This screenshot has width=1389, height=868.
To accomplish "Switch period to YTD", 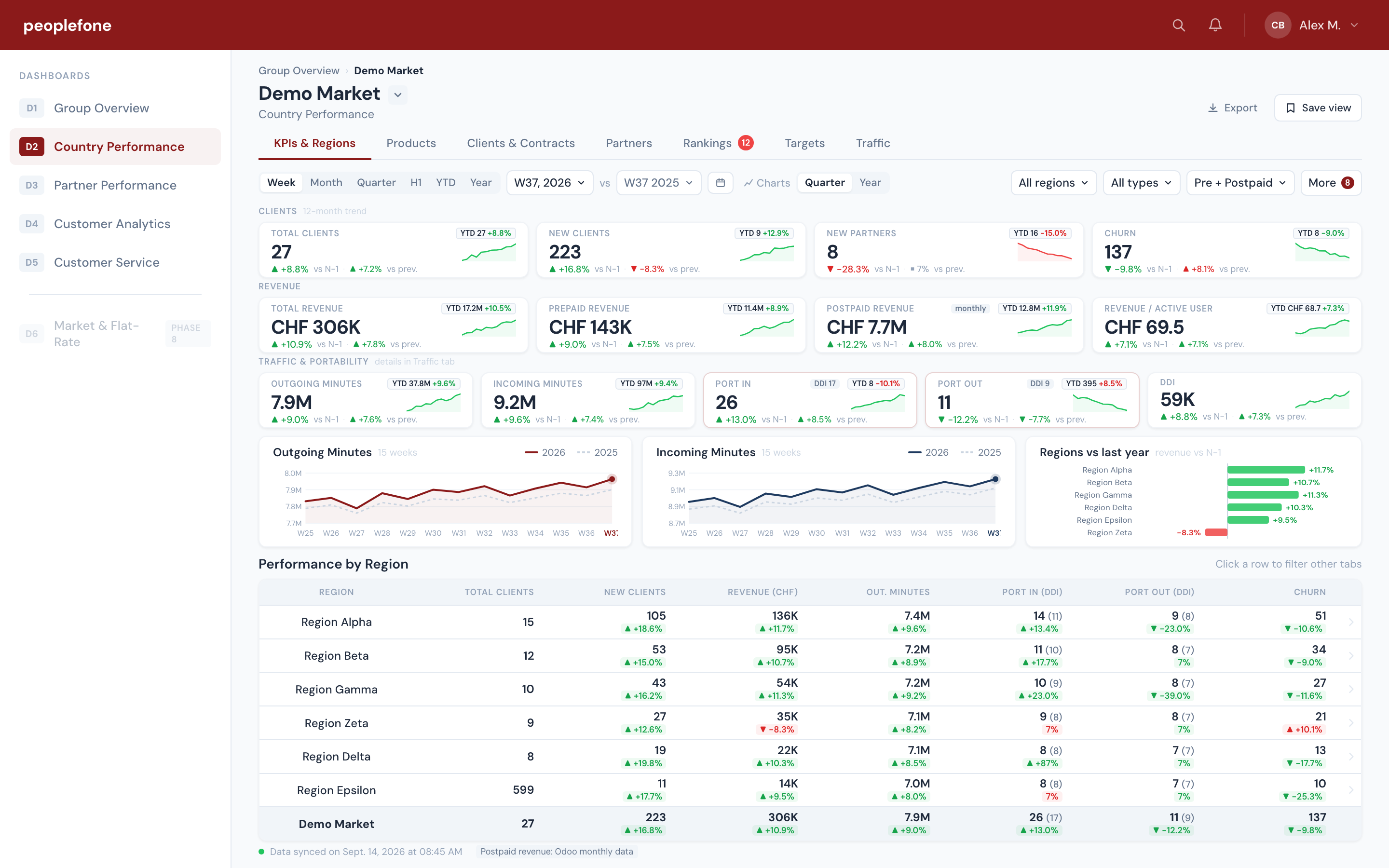I will 446,183.
